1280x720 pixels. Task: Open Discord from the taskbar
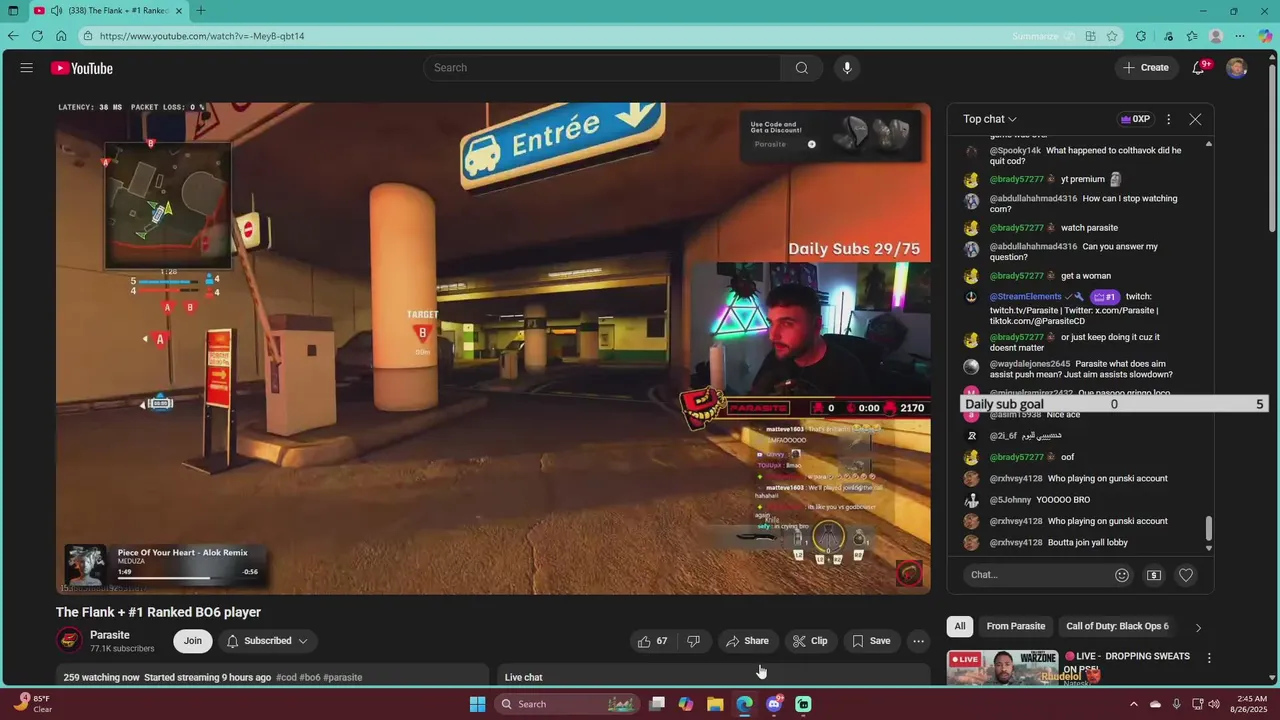(774, 704)
